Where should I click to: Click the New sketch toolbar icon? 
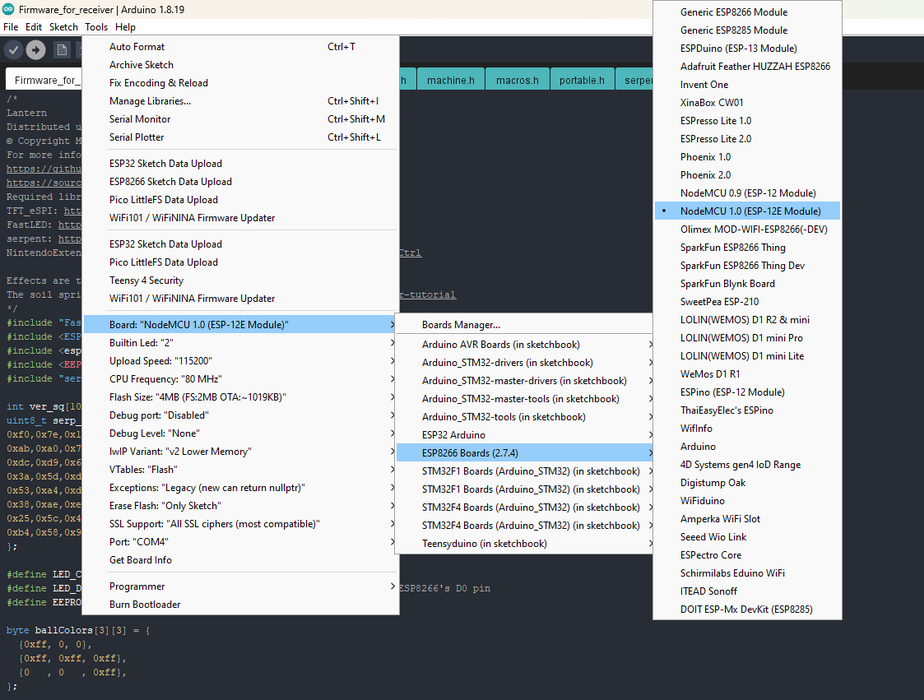[x=62, y=50]
